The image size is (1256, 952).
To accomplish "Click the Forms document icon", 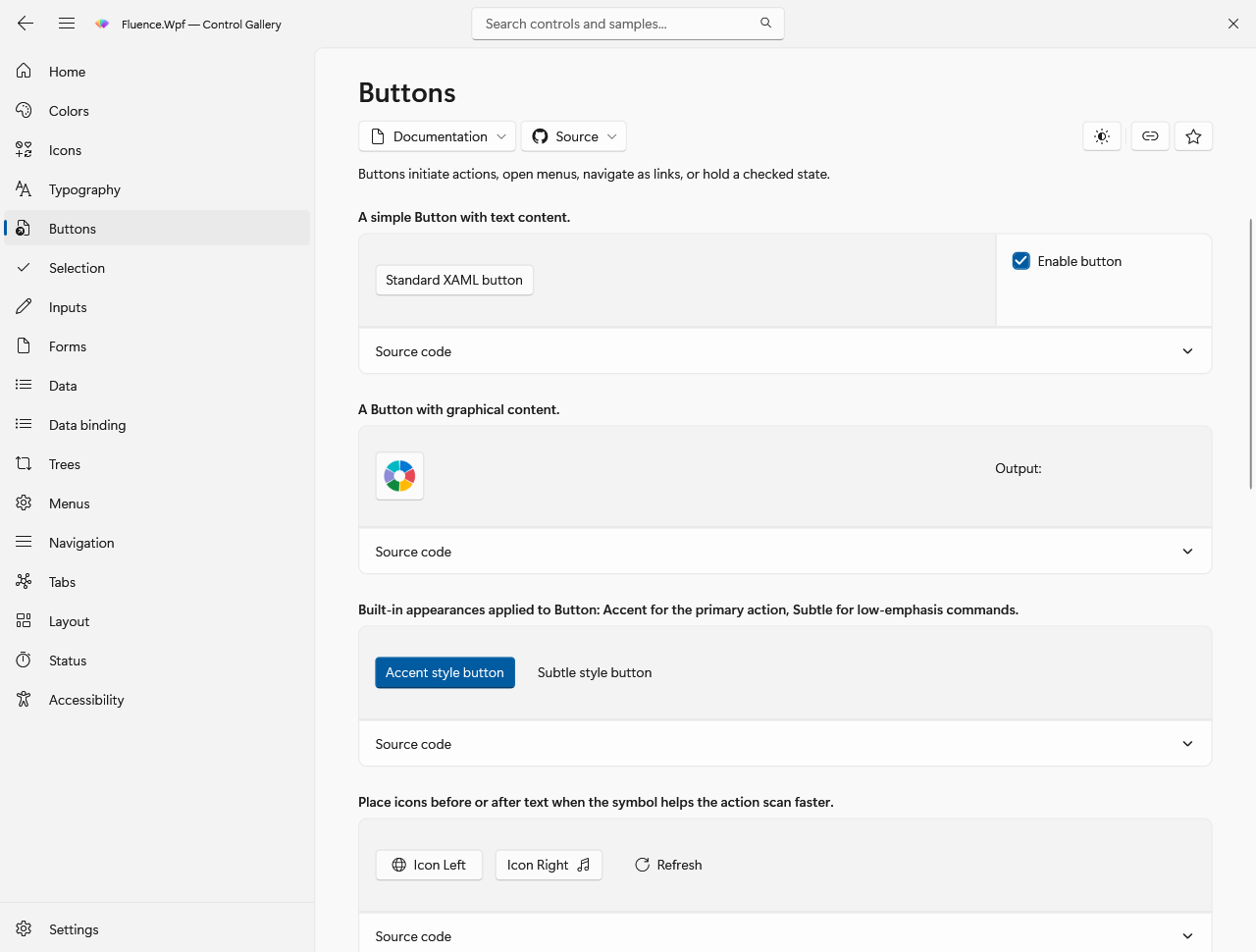I will (x=24, y=345).
